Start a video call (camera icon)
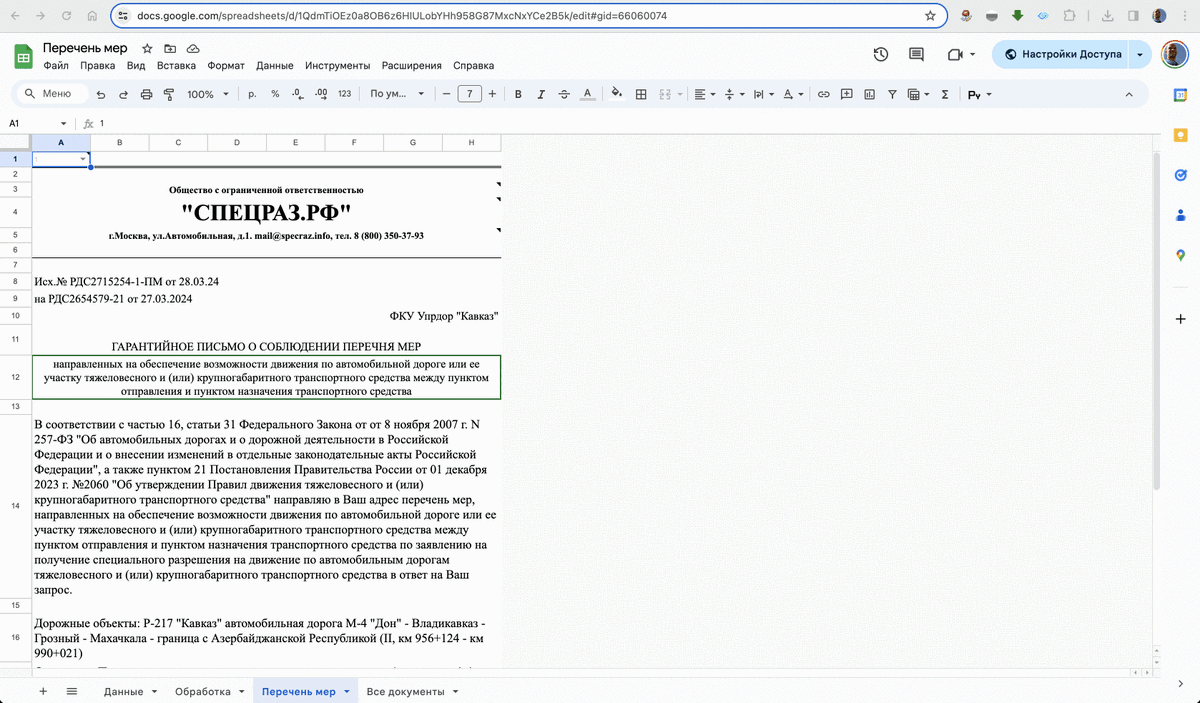 point(954,54)
